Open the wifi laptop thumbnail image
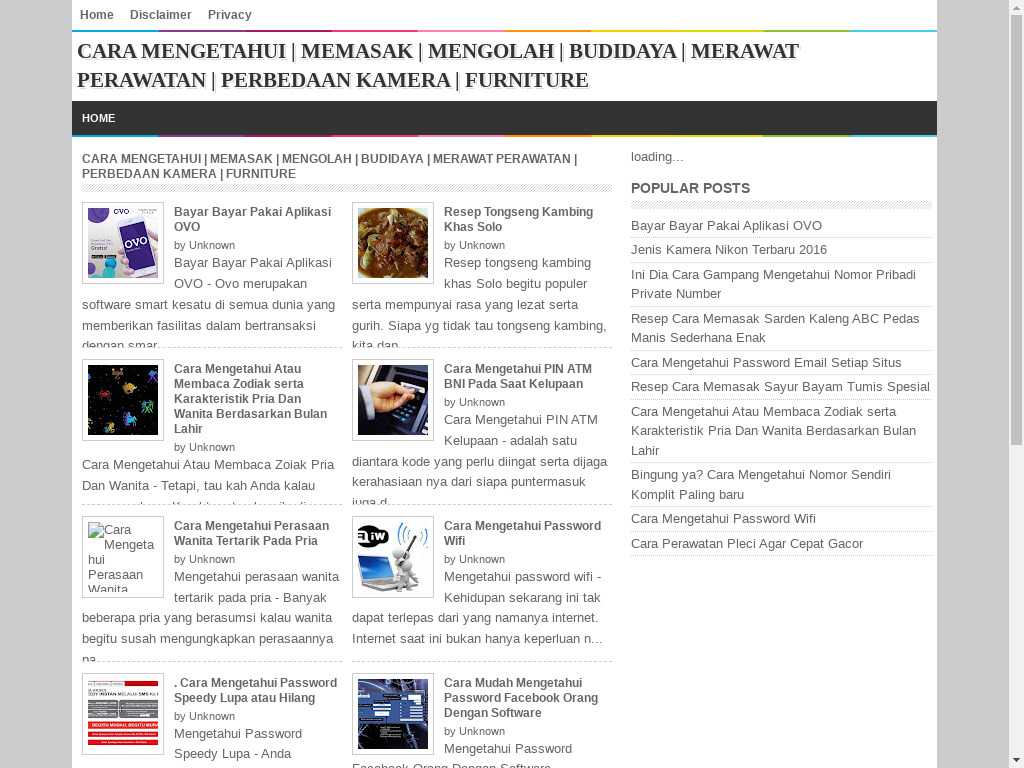The image size is (1024, 768). point(392,557)
